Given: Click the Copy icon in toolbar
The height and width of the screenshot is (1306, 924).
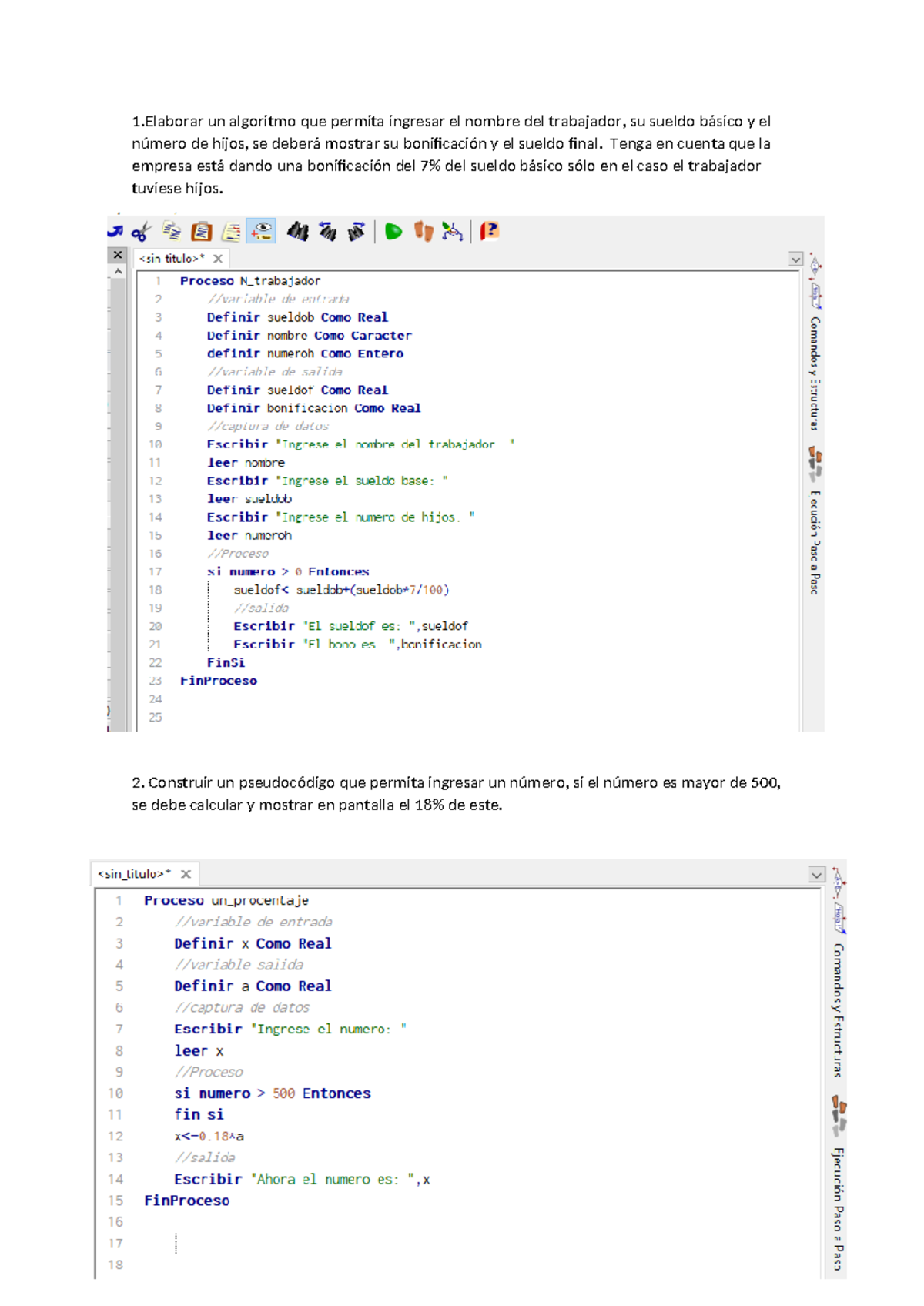Looking at the screenshot, I should pyautogui.click(x=172, y=231).
